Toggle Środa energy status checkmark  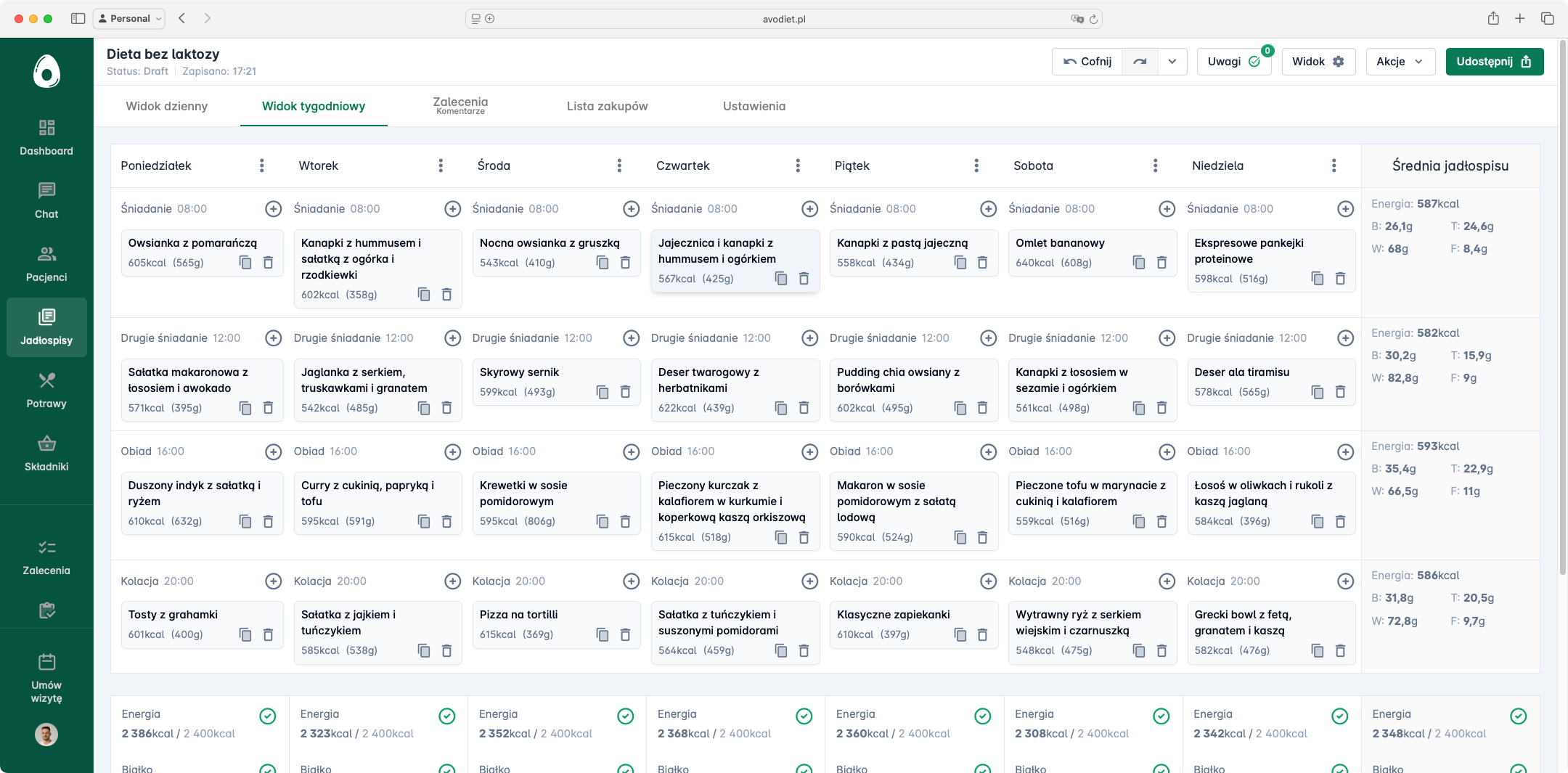tap(625, 716)
